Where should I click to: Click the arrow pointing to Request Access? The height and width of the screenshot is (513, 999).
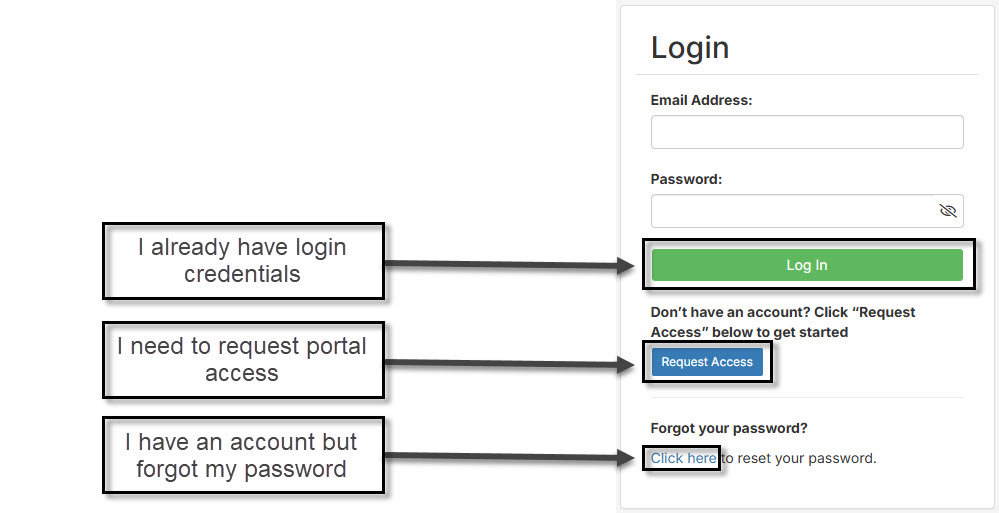tap(510, 363)
